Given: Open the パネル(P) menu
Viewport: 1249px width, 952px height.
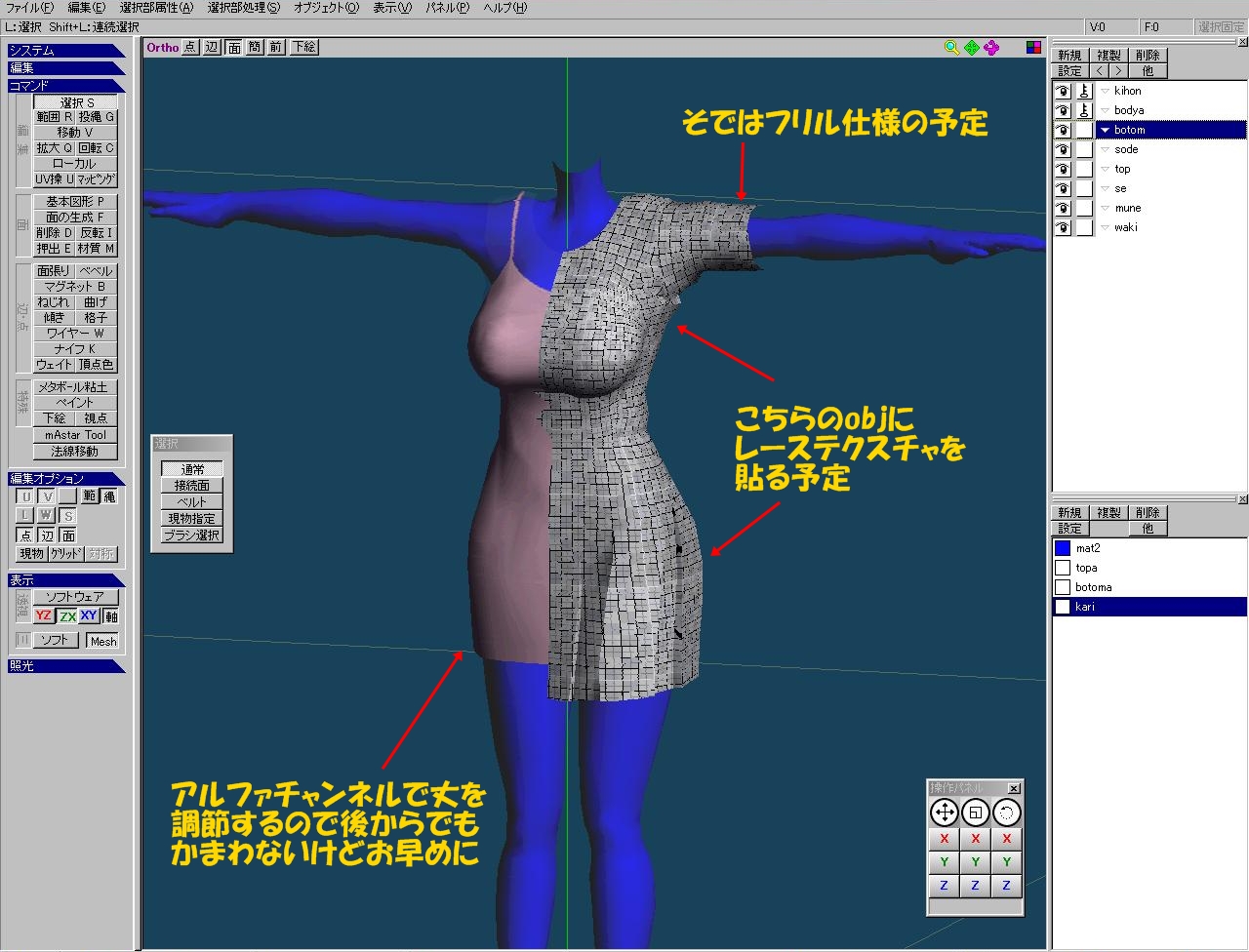Looking at the screenshot, I should click(447, 8).
